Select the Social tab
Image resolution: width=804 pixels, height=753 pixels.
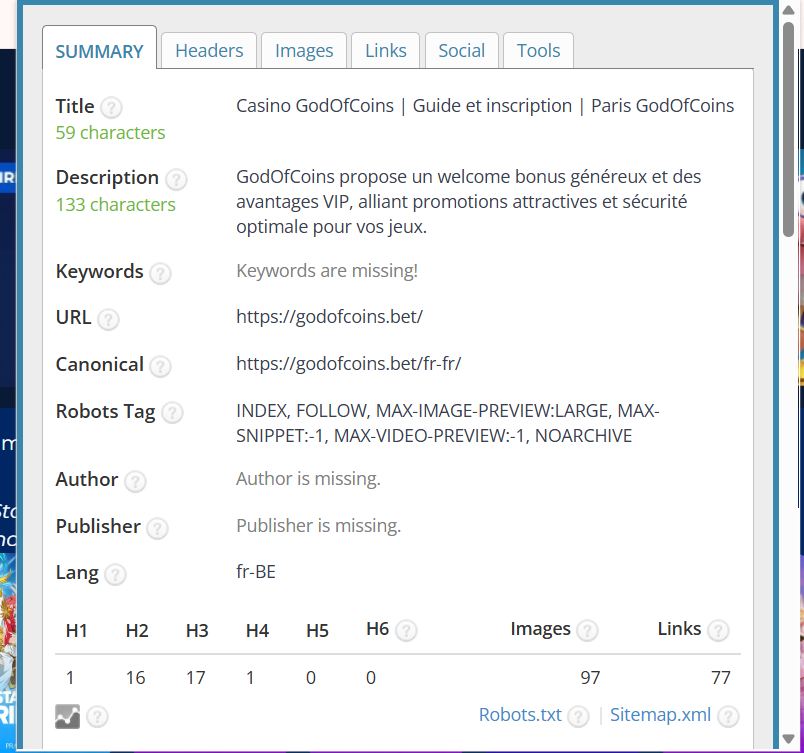pyautogui.click(x=461, y=51)
